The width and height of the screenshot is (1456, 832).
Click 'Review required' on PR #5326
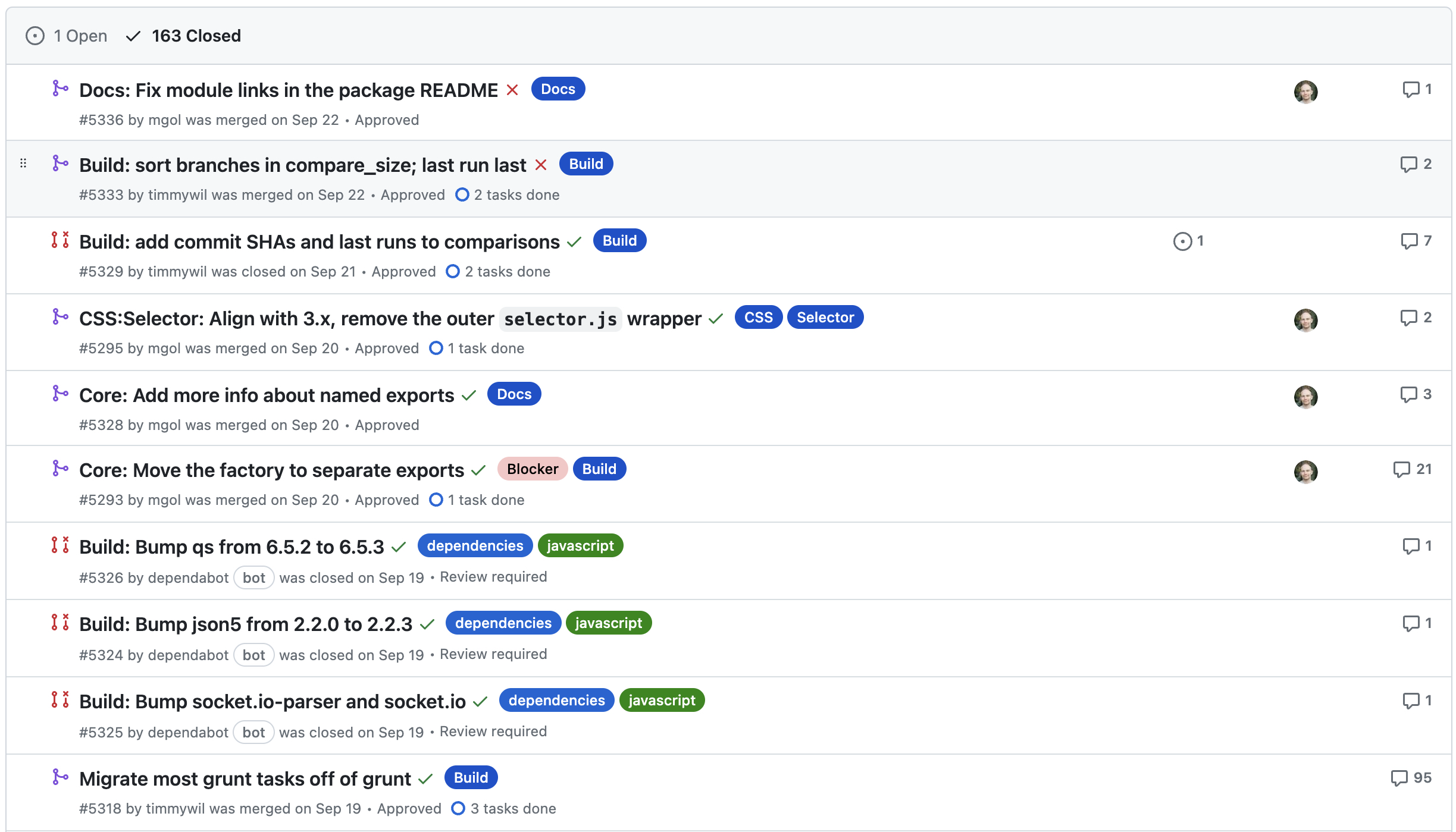point(493,577)
